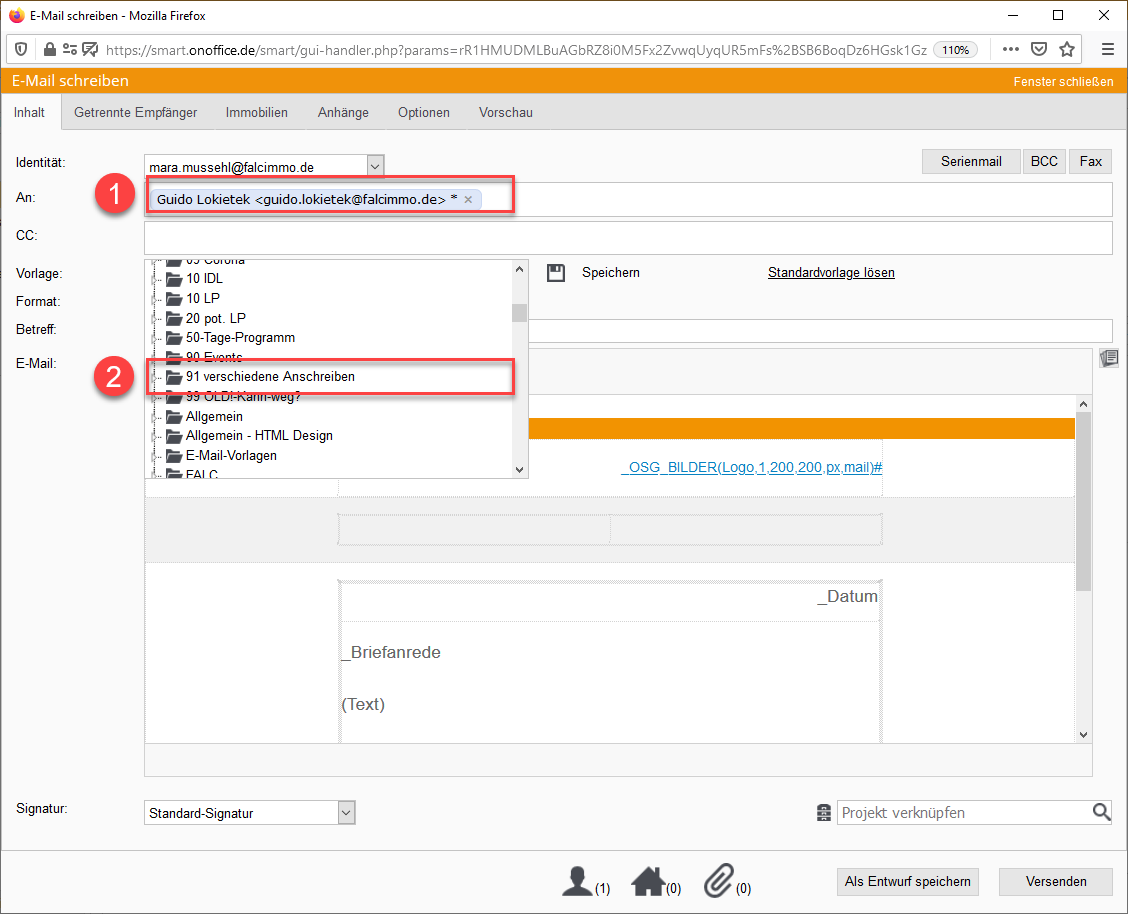Image resolution: width=1128 pixels, height=914 pixels.
Task: Open linked contacts person icon
Action: [578, 882]
